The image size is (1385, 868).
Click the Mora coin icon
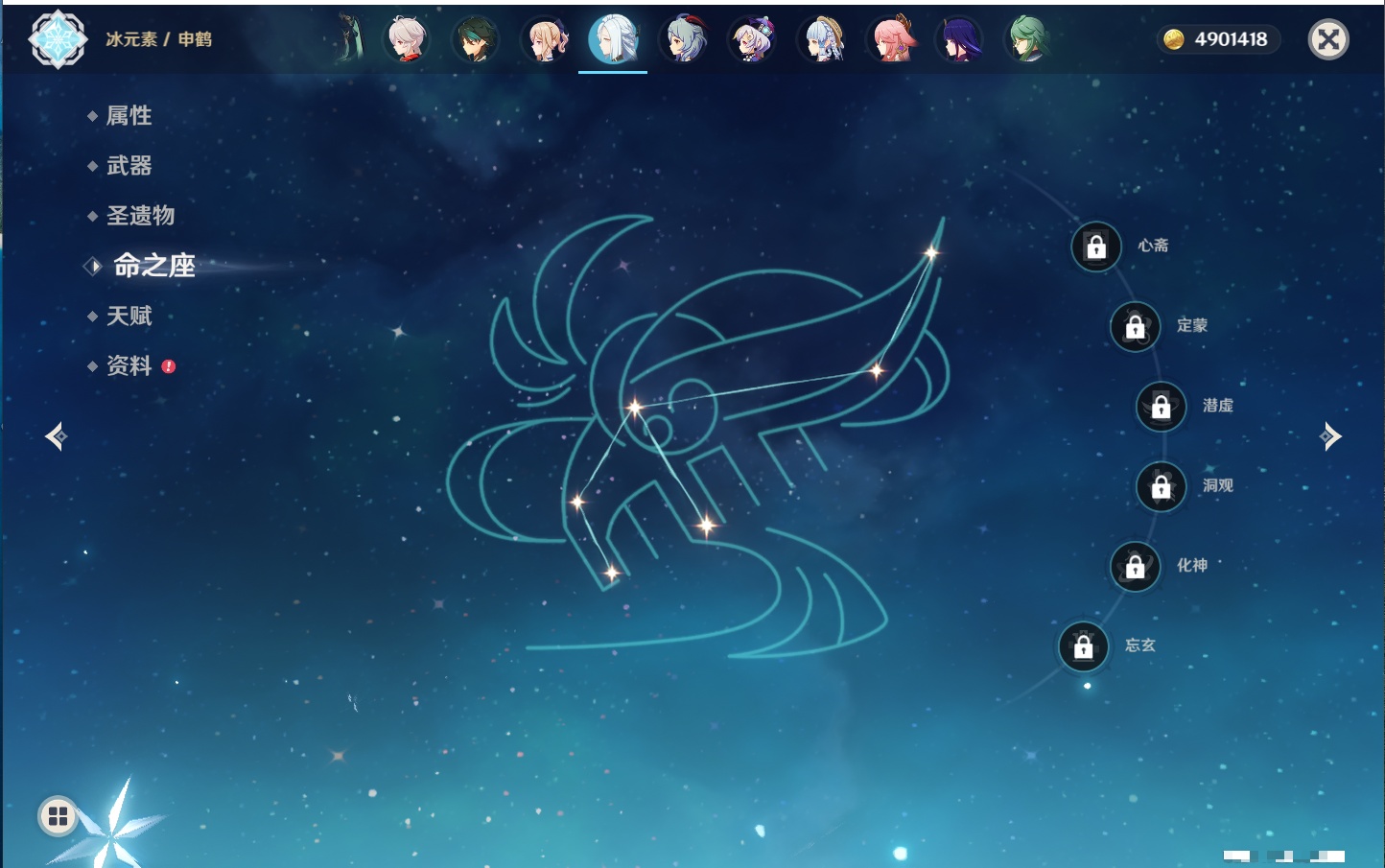click(1173, 39)
